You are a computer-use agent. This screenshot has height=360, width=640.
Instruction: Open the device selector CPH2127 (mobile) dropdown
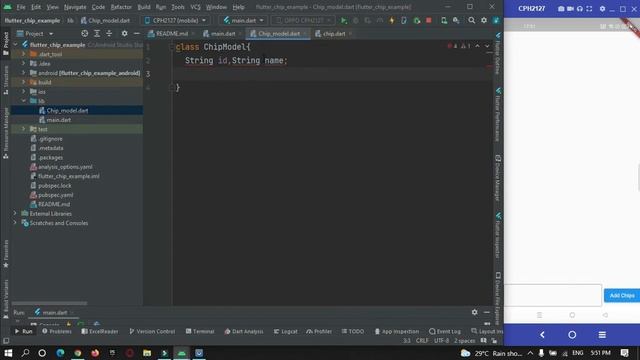point(176,20)
